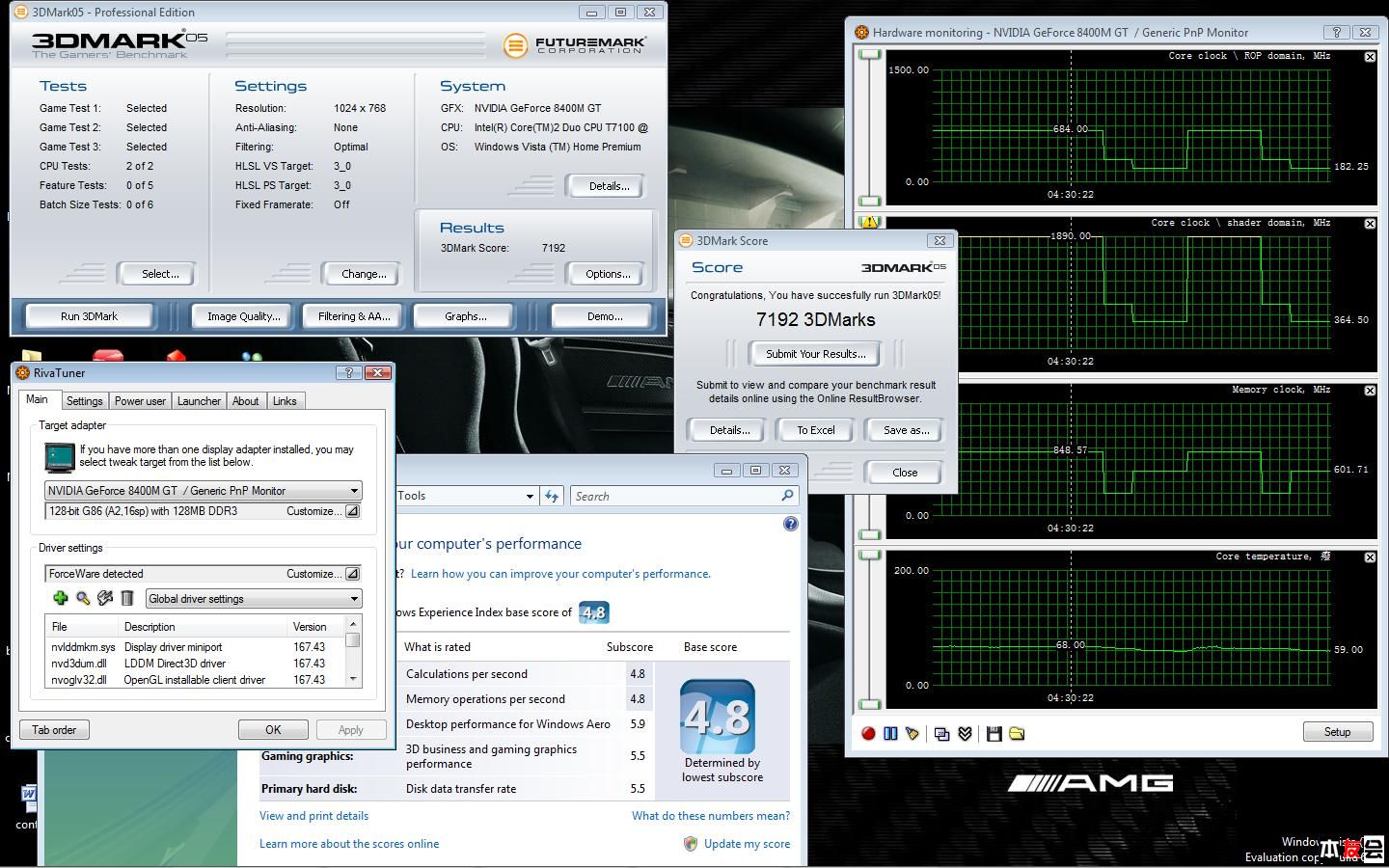The image size is (1389, 868).
Task: Open the About tab in RivaTuner
Action: pos(245,401)
